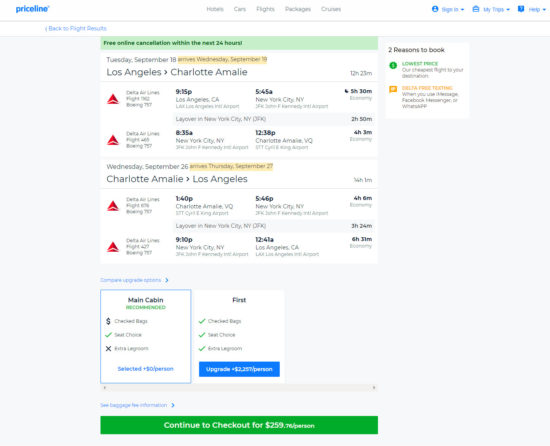Click checkmark next to First Seat Choice
Image resolution: width=550 pixels, height=446 pixels.
[202, 335]
